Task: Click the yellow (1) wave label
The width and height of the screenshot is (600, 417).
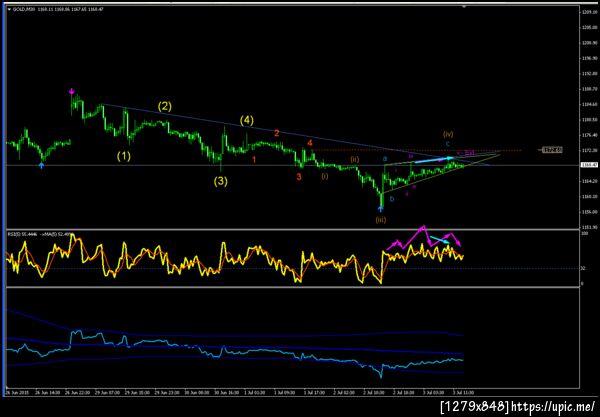Action: pos(124,156)
